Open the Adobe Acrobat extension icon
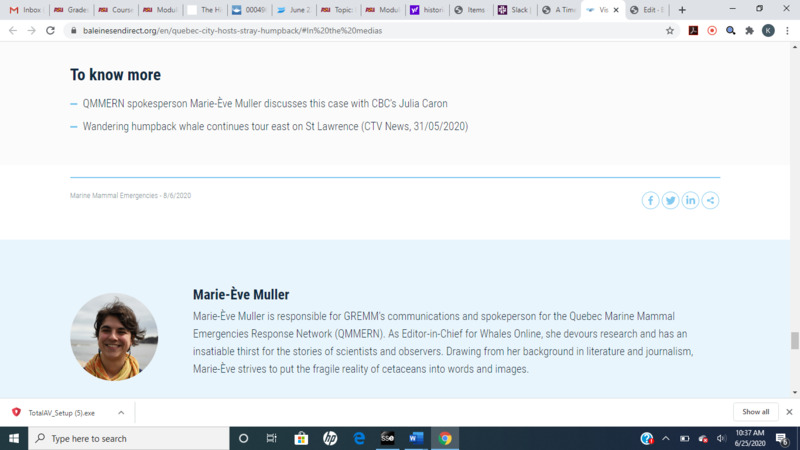The width and height of the screenshot is (800, 450). 693,31
